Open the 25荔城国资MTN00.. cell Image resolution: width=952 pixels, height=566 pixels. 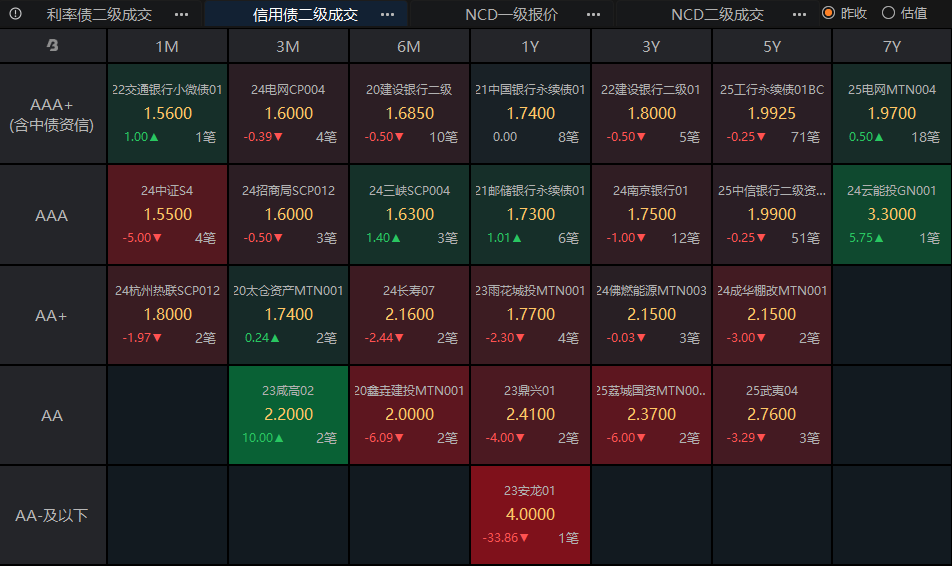651,415
